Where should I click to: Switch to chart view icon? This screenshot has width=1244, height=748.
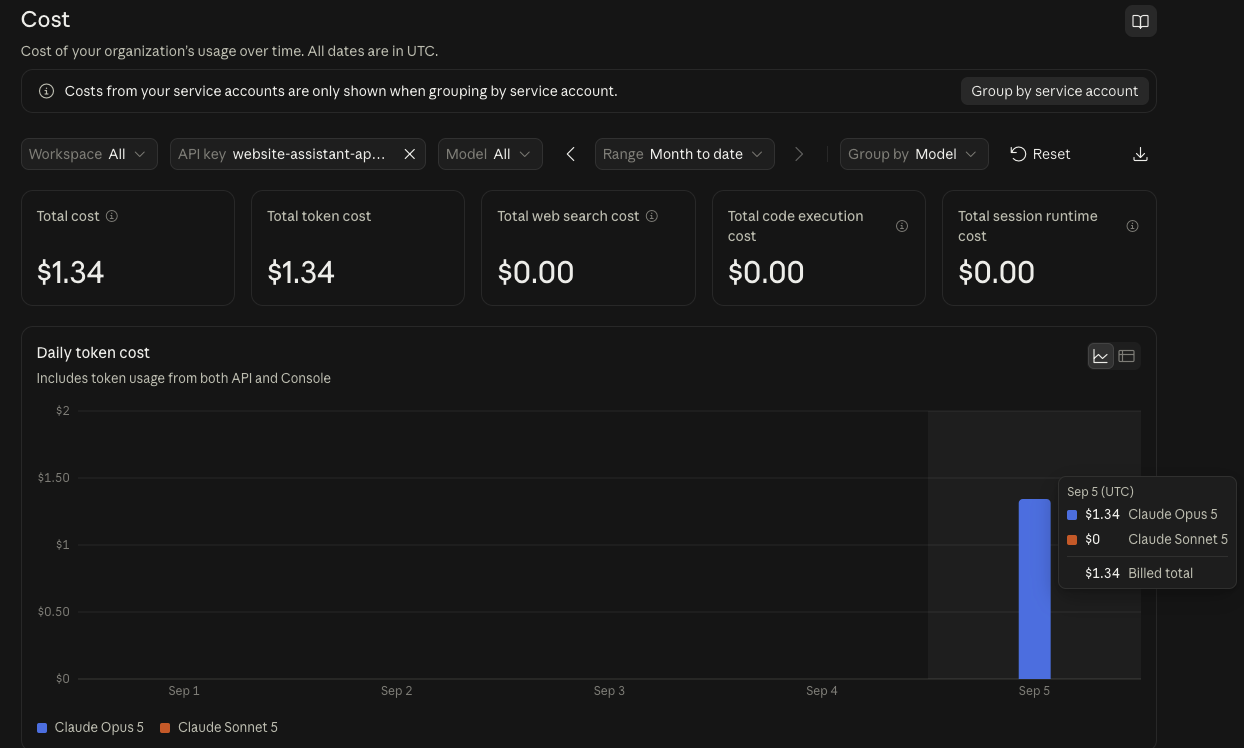tap(1101, 356)
